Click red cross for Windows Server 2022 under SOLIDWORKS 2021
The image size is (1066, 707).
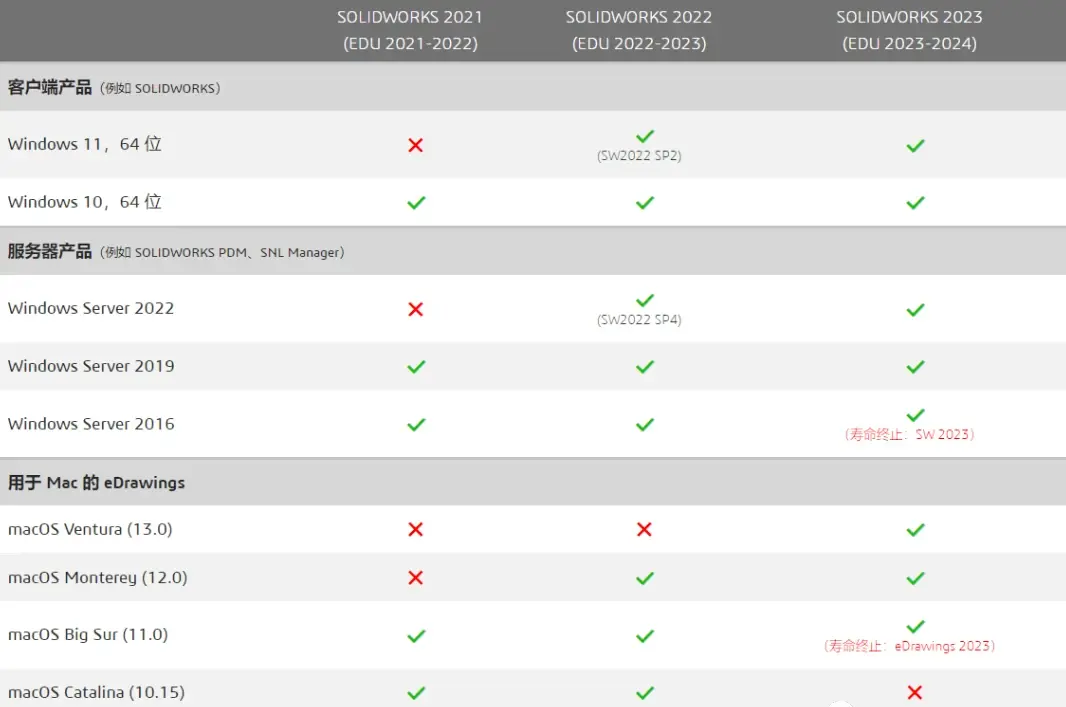(415, 309)
